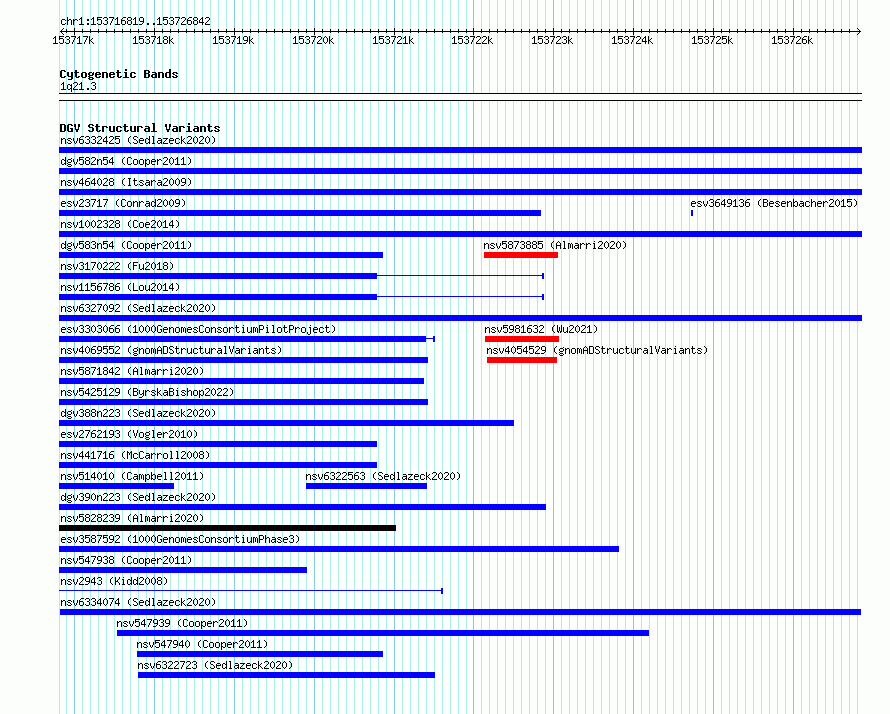Click the 153723k ruler tick label

click(552, 40)
